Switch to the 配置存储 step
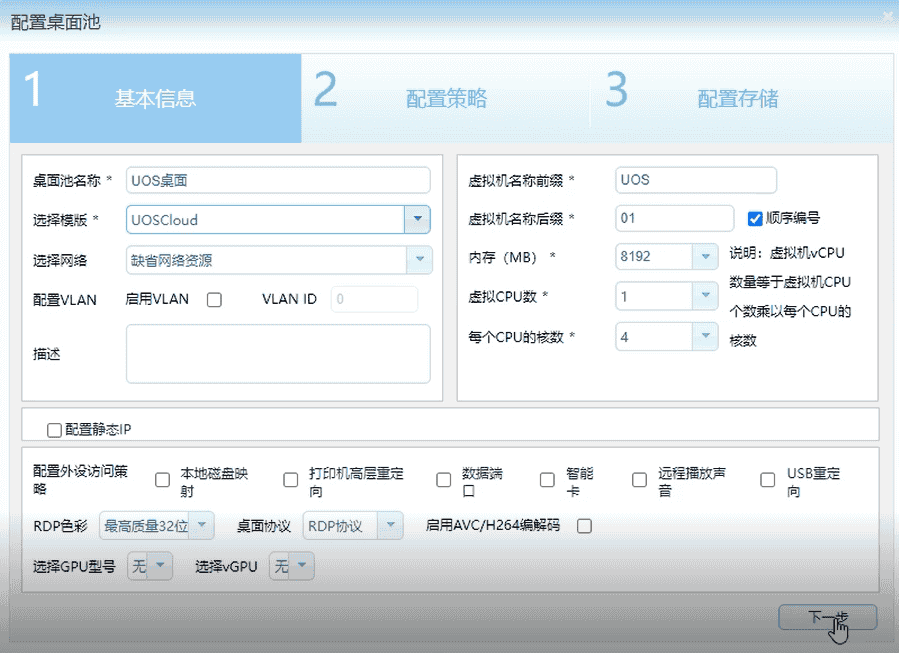The height and width of the screenshot is (653, 899). tap(738, 98)
